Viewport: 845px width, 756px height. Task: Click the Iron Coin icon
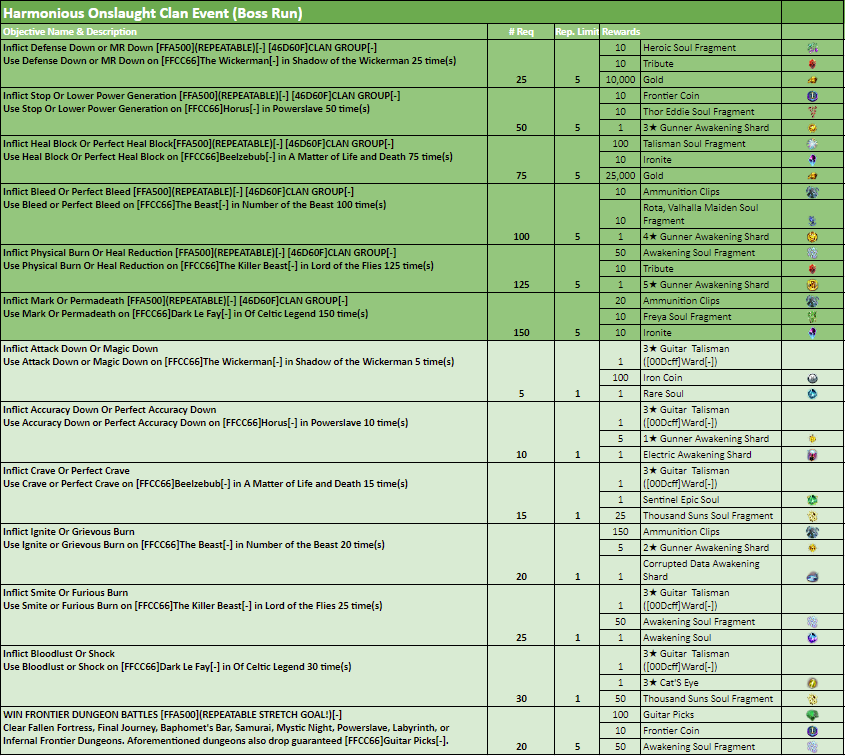812,378
